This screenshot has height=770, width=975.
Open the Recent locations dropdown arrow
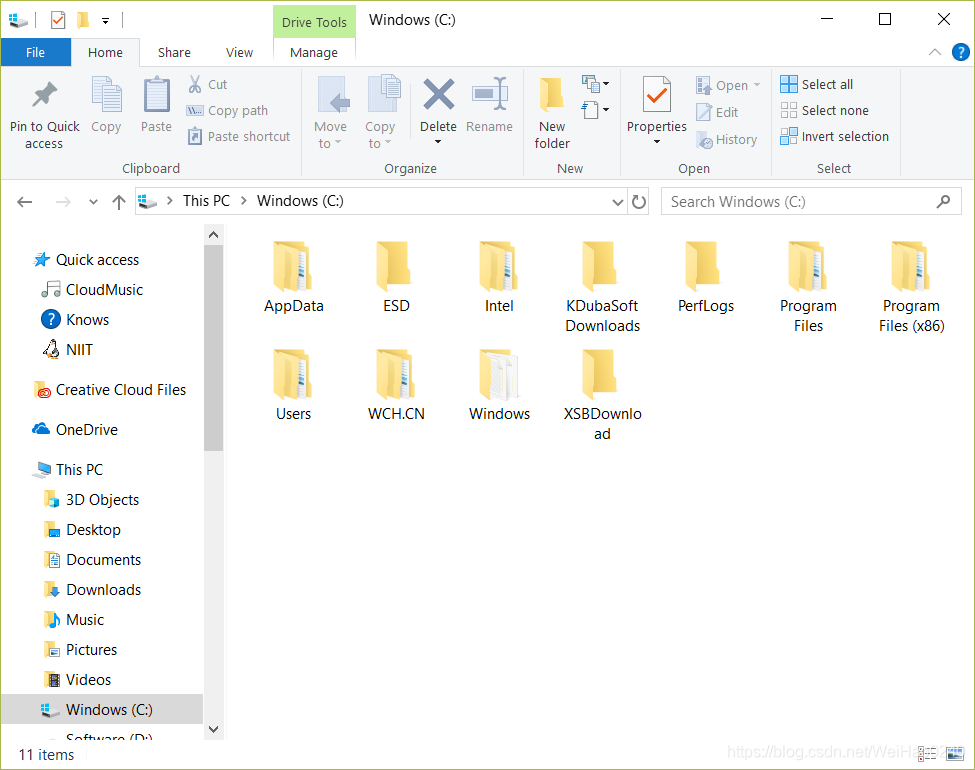[93, 202]
